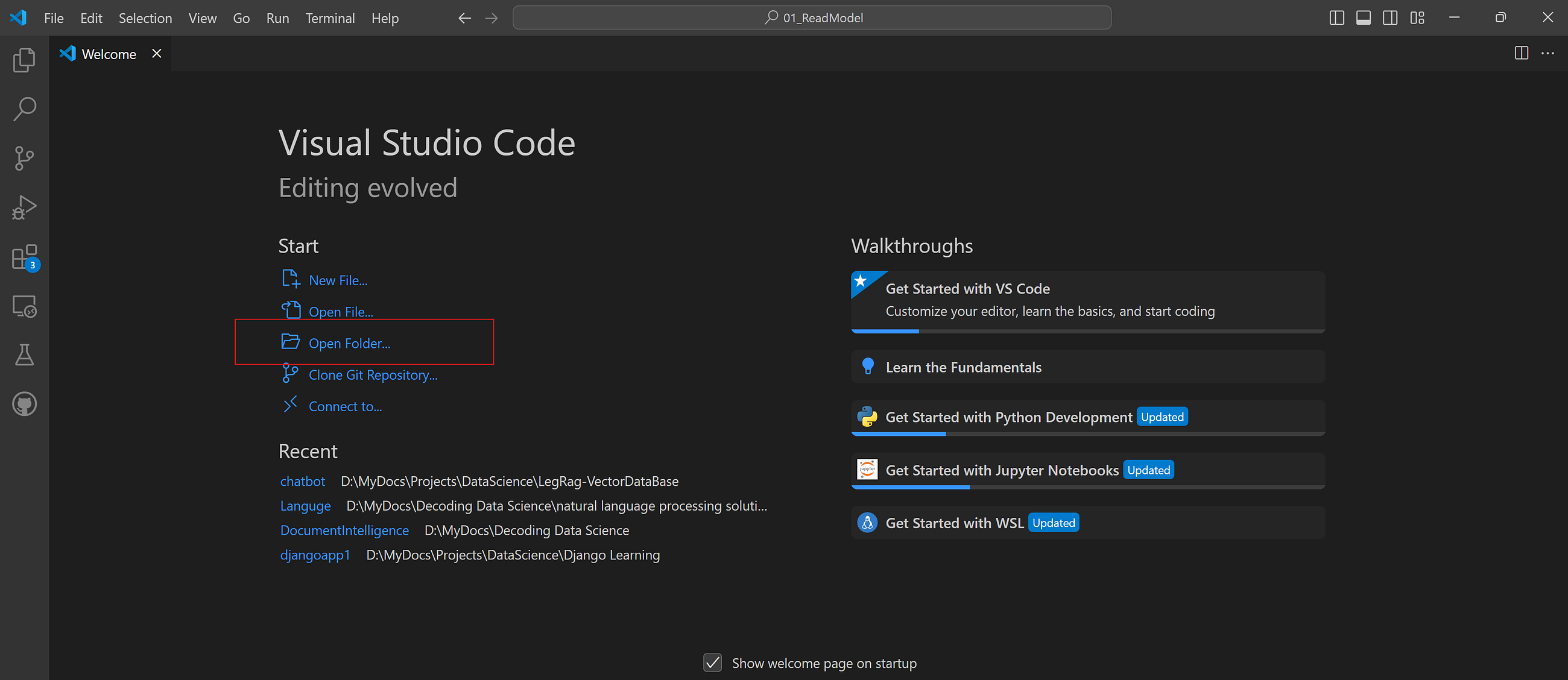Open recent folder DocumentIntelligence
Screen dimensions: 1568x680
(344, 530)
